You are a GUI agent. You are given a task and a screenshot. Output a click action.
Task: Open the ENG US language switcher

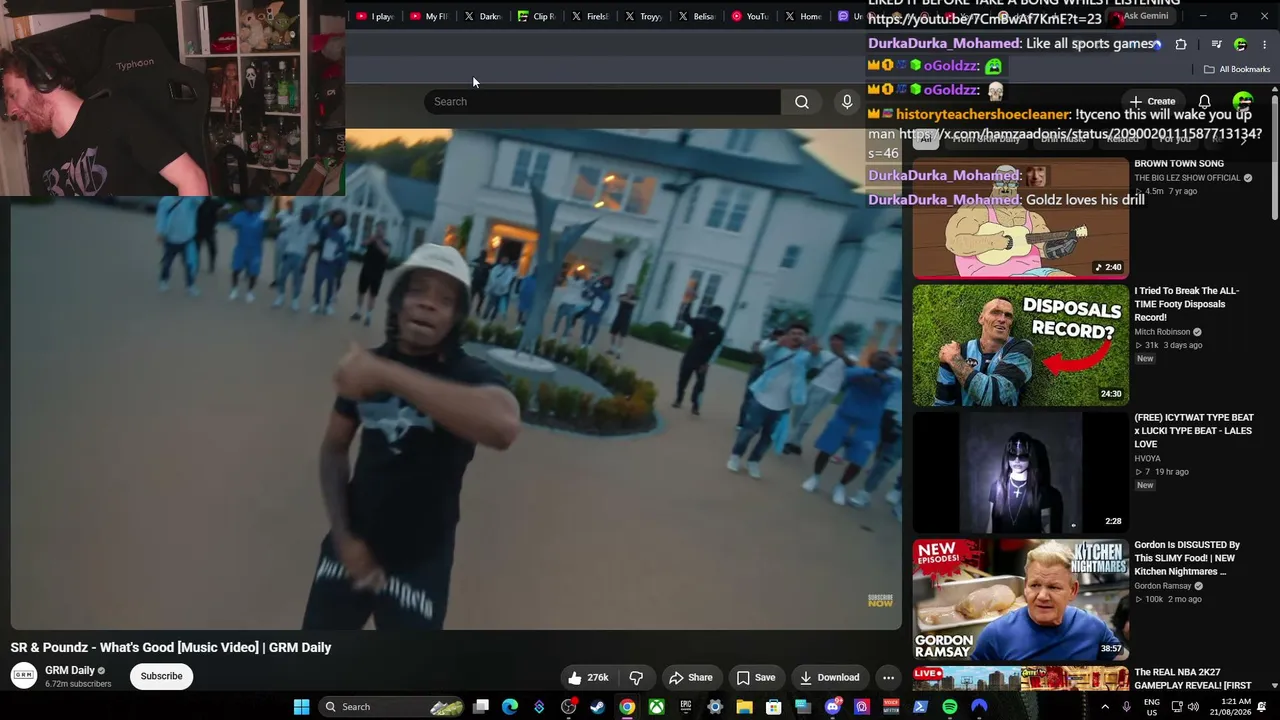[1152, 707]
